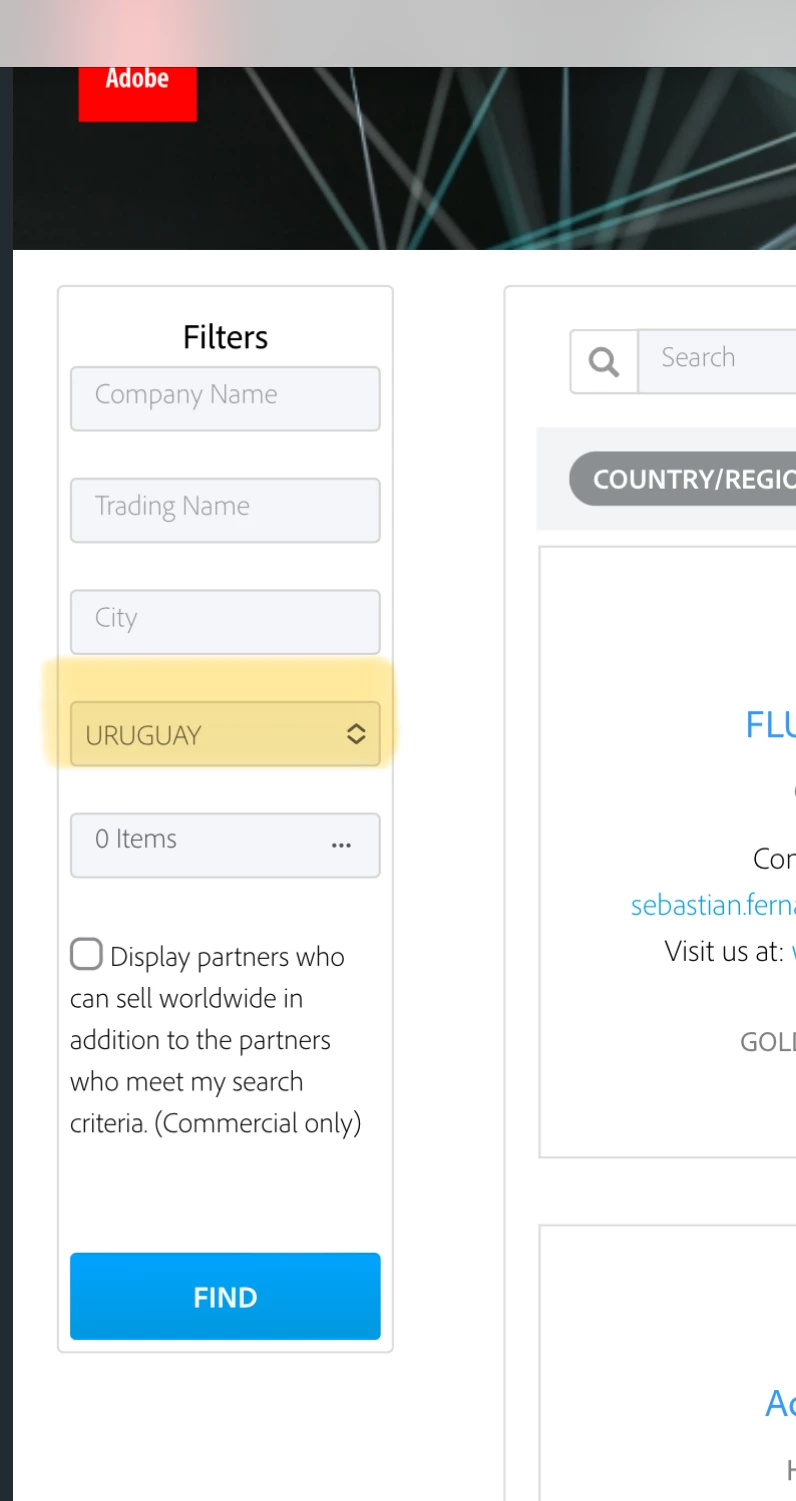This screenshot has height=1501, width=796.
Task: Open the sebastian.ferna email link
Action: (713, 905)
